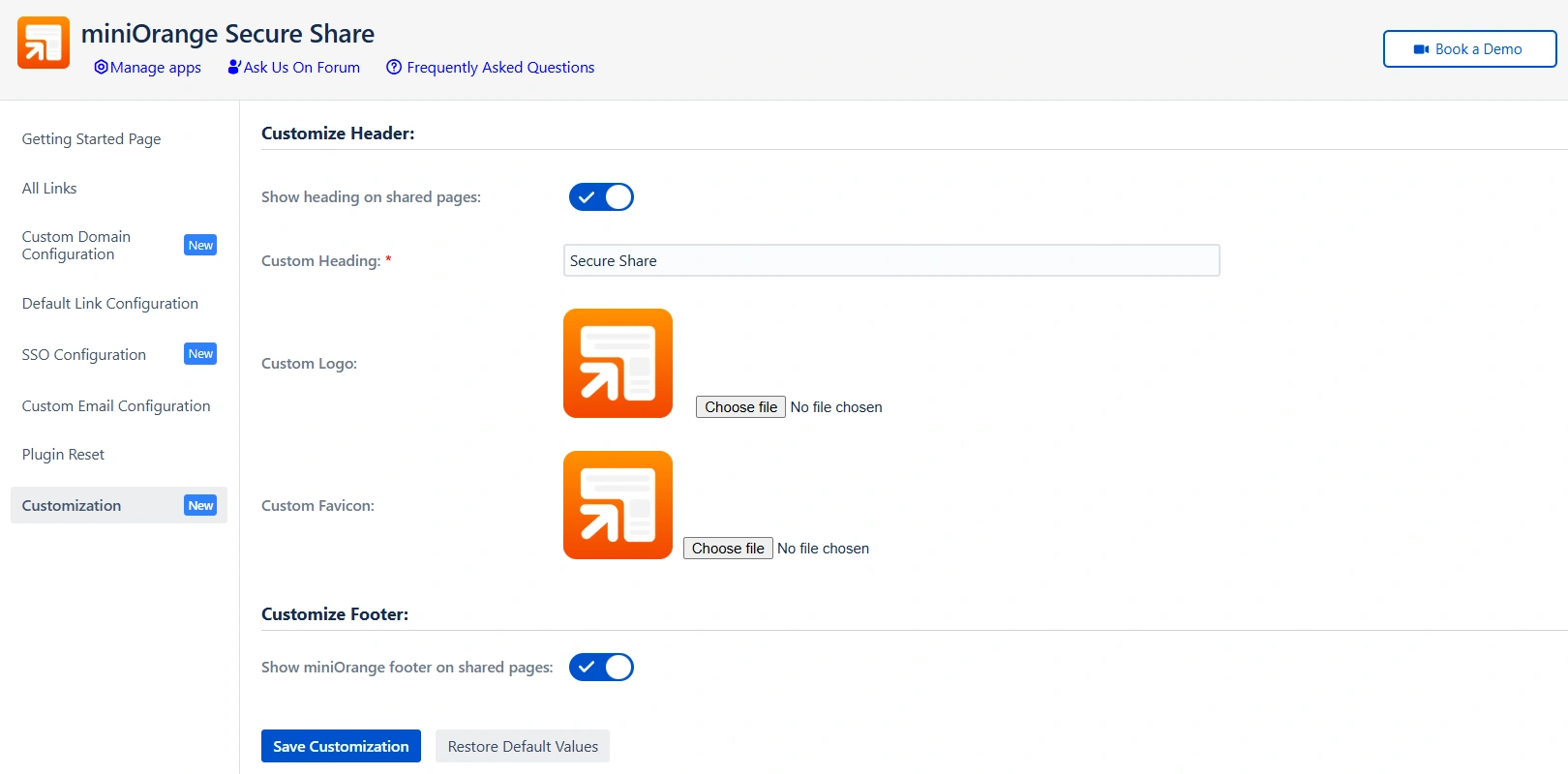Click No file chosen text beside logo
Image resolution: width=1568 pixels, height=774 pixels.
tap(836, 407)
